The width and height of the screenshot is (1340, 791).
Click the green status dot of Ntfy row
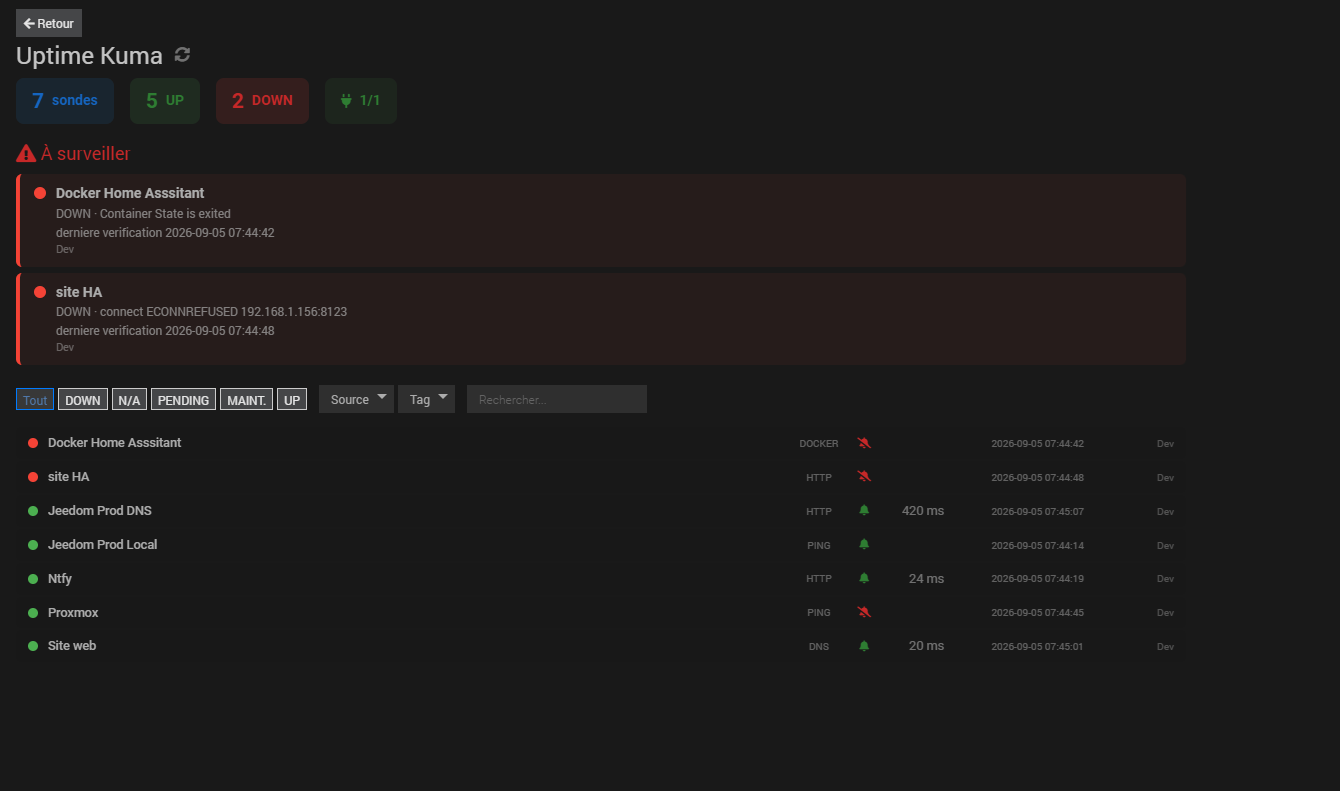tap(33, 579)
